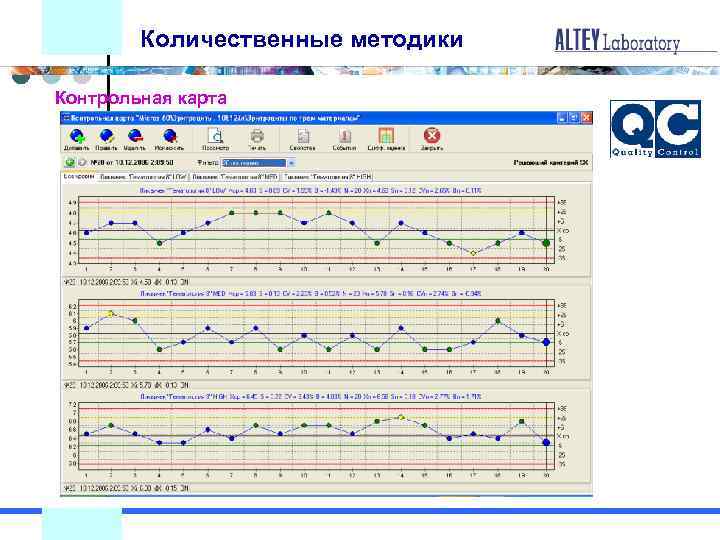This screenshot has height=540, width=720.
Task: Click the status line below the HIGH chart
Action: 126,488
